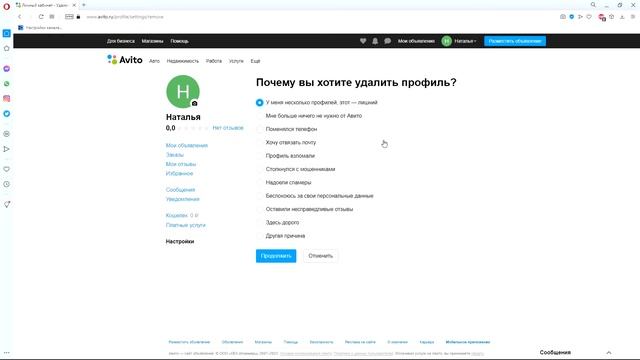This screenshot has width=640, height=360.
Task: Open Avito favorites heart icon in header
Action: 363,41
